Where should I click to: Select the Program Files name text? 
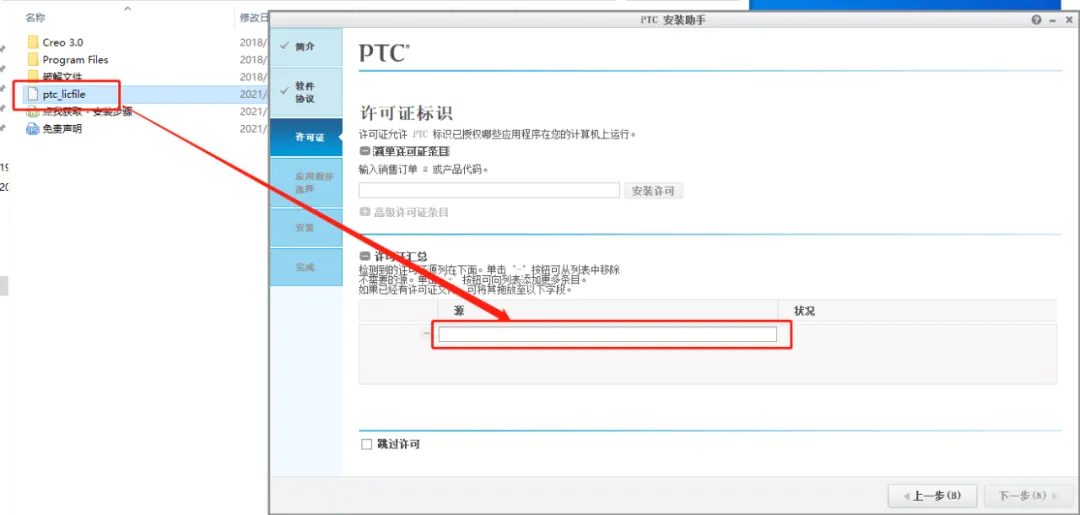(x=75, y=59)
